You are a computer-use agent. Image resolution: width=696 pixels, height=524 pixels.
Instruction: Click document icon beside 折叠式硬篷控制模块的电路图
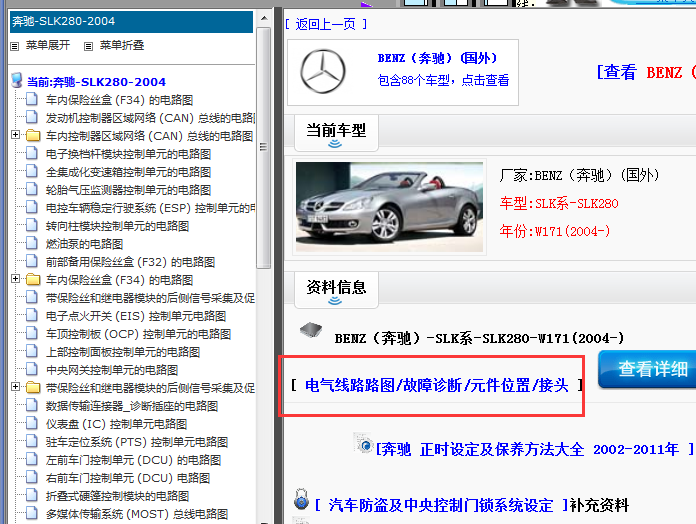(x=32, y=496)
